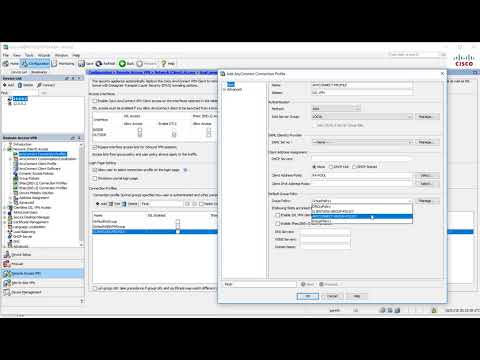Choose DfltGrpPolicy in group policy list
480x360 pixels.
tap(362, 207)
